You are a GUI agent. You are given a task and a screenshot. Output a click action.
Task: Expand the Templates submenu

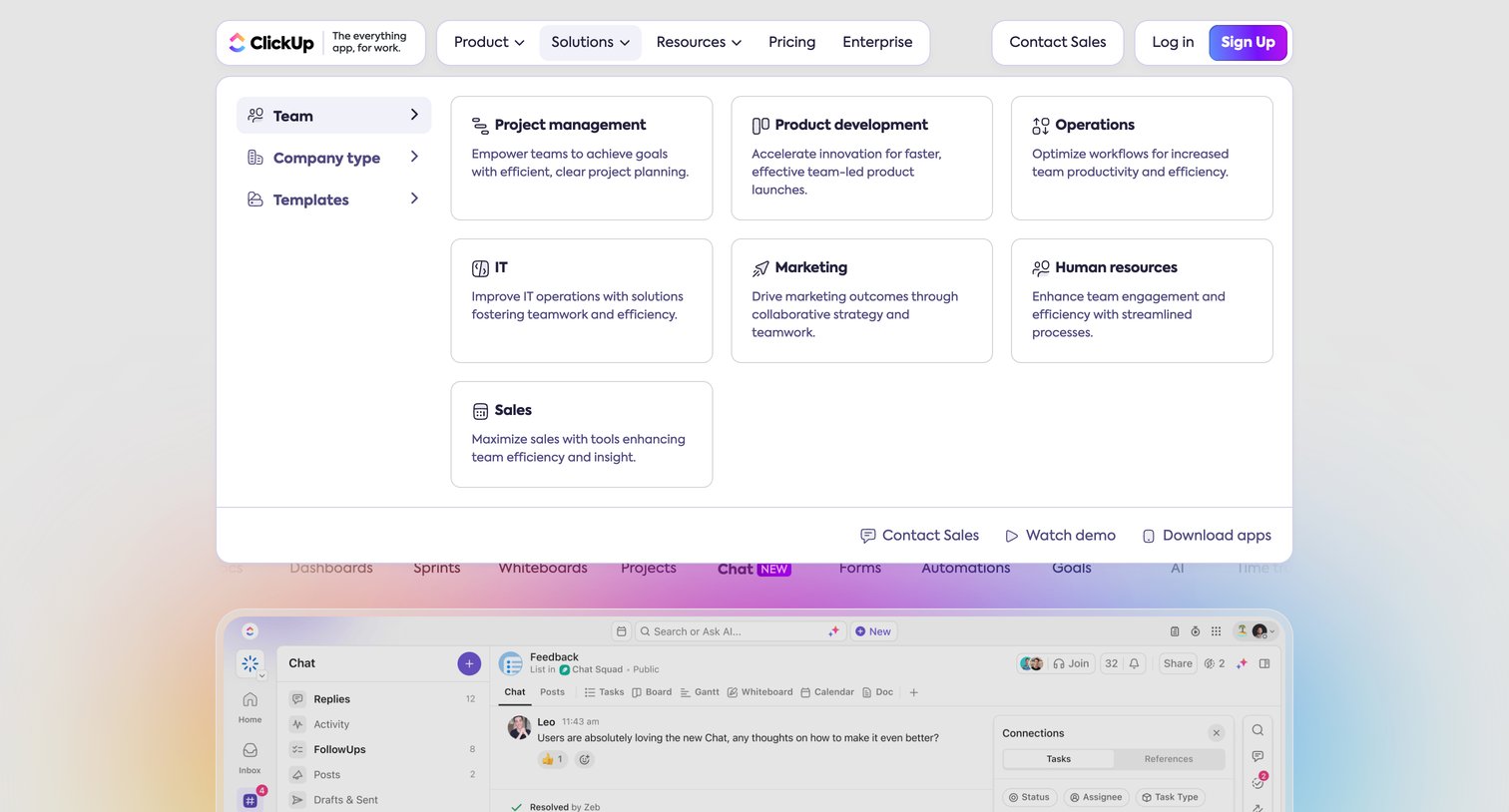pos(334,200)
